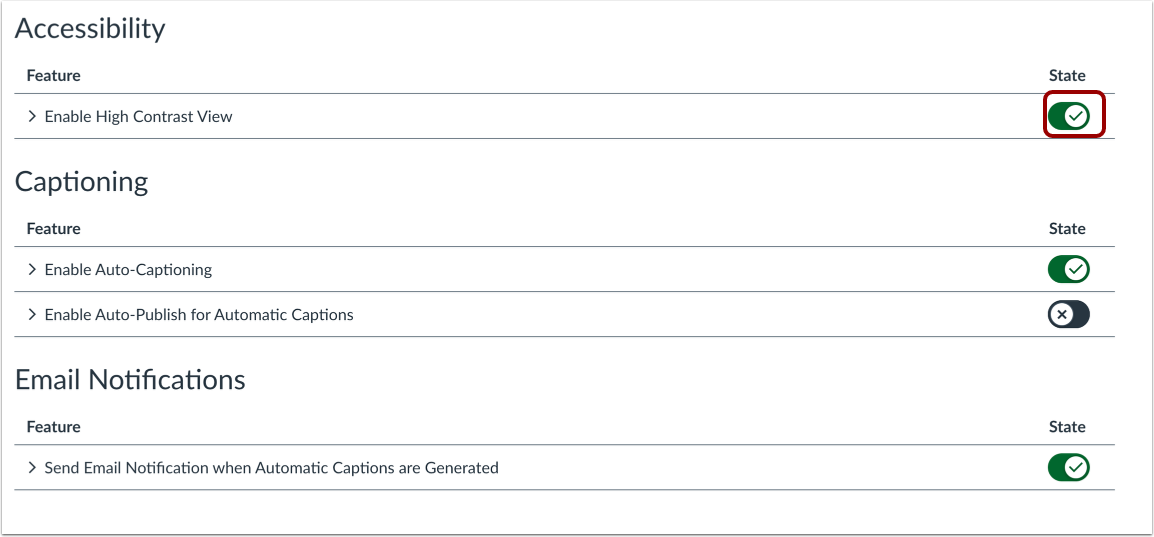1154x537 pixels.
Task: Click chevron beside Enable Auto-Publish for Automatic Captions
Action: pyautogui.click(x=32, y=315)
